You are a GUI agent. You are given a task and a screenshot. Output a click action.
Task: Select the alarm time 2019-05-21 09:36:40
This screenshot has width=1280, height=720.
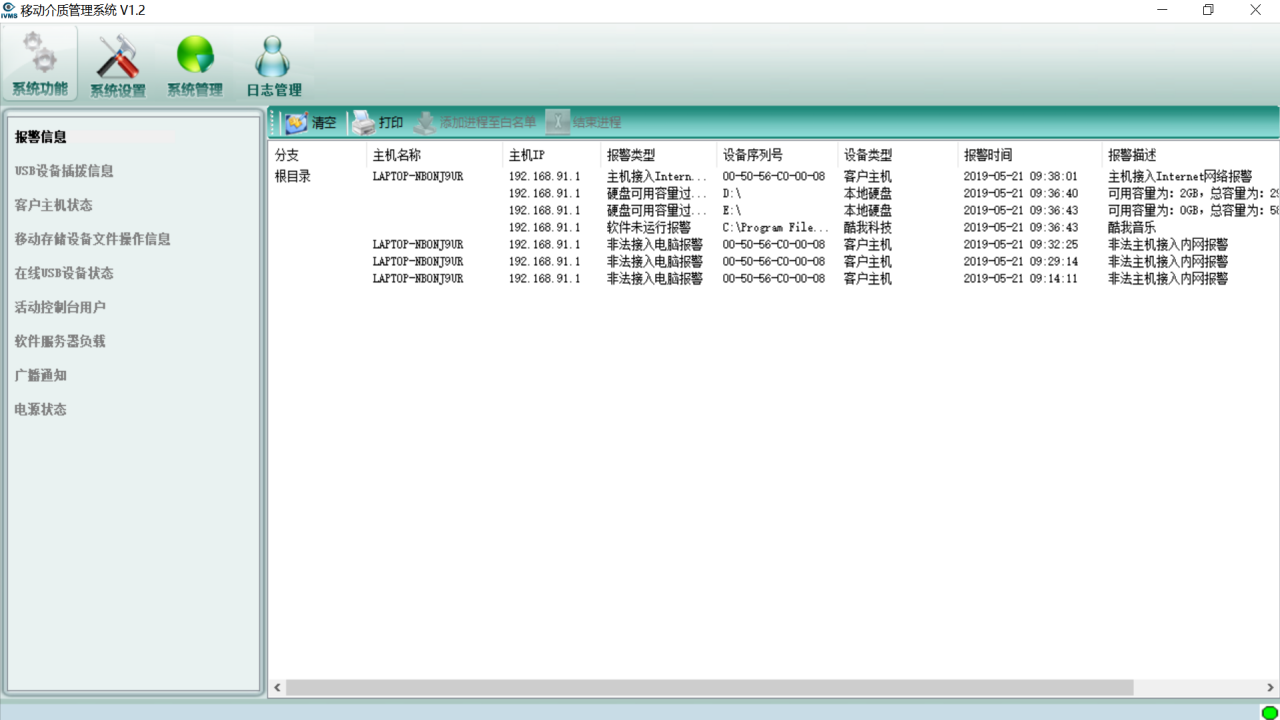[x=1020, y=193]
